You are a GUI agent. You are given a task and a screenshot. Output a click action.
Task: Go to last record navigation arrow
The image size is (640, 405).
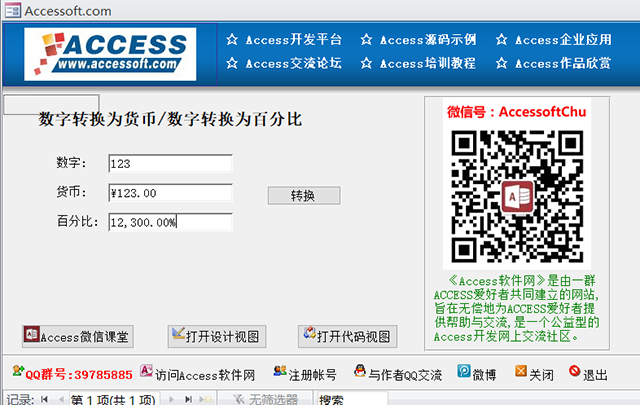188,399
